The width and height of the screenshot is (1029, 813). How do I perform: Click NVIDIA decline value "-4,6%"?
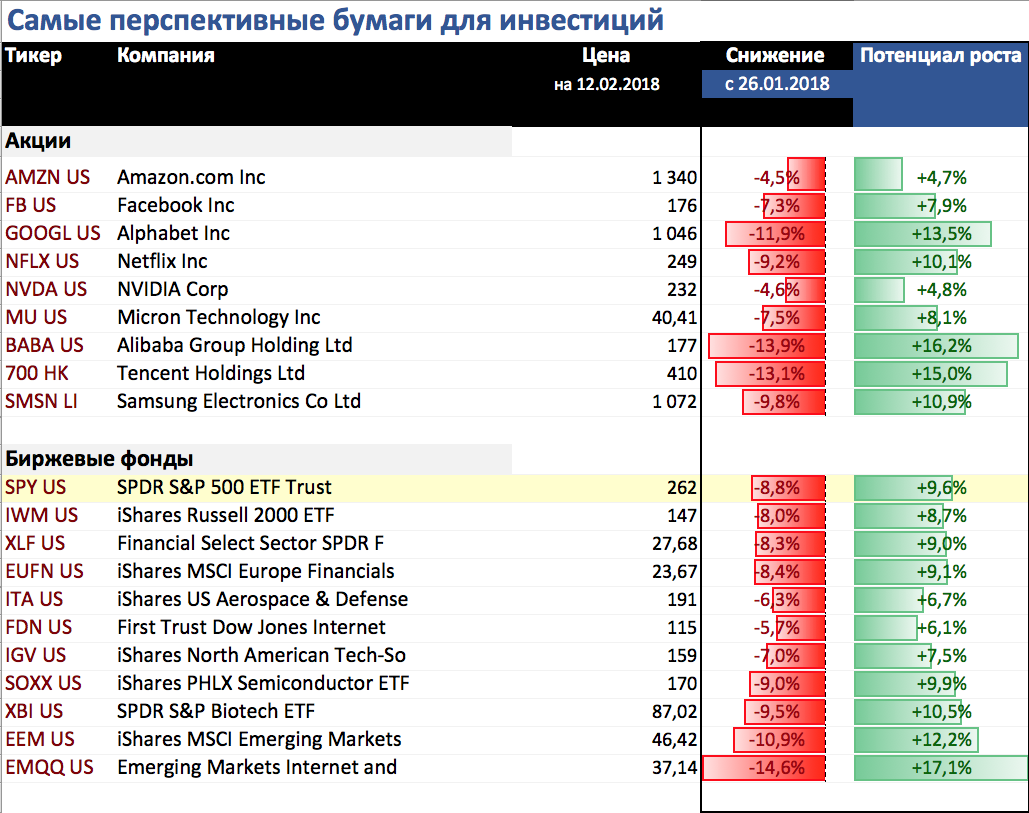pos(776,289)
